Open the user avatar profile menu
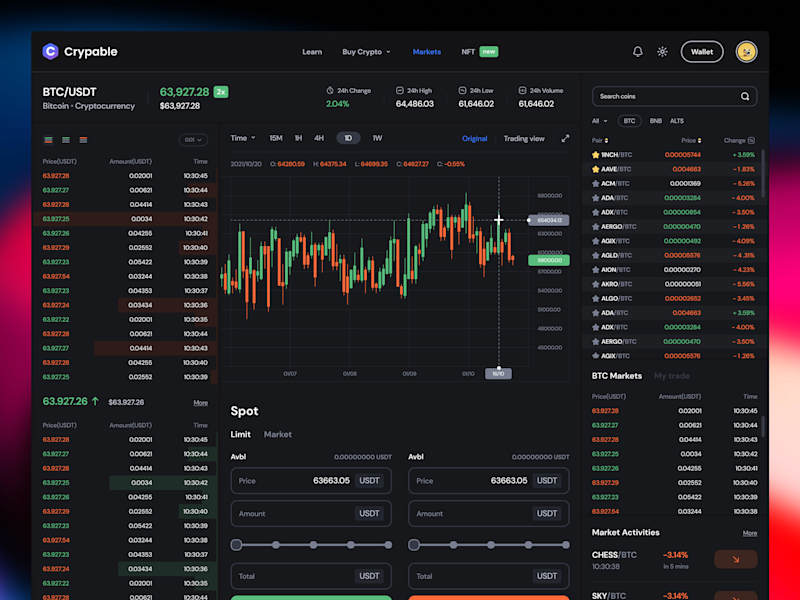Image resolution: width=800 pixels, height=600 pixels. click(746, 52)
